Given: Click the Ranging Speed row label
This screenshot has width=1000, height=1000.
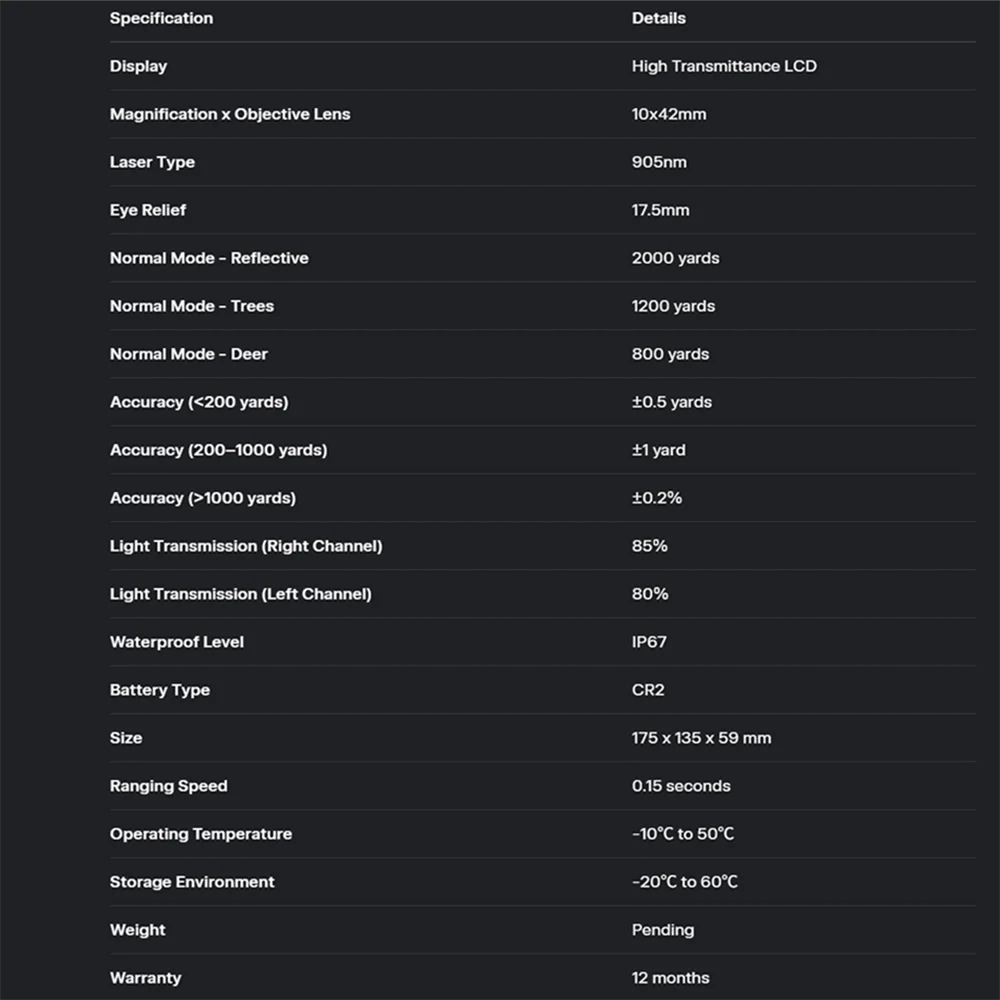Looking at the screenshot, I should [169, 786].
